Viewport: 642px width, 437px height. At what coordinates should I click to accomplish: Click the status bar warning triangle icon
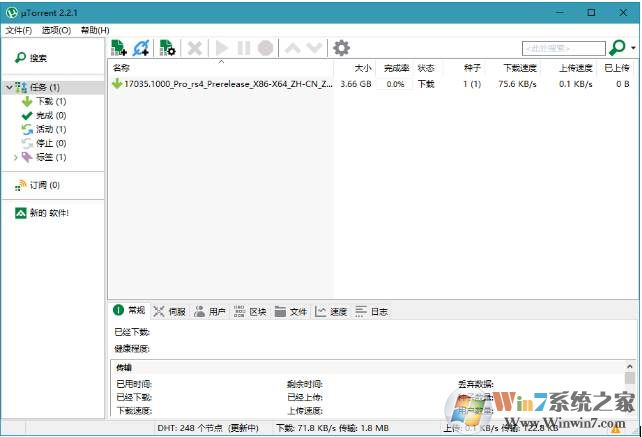click(x=615, y=429)
